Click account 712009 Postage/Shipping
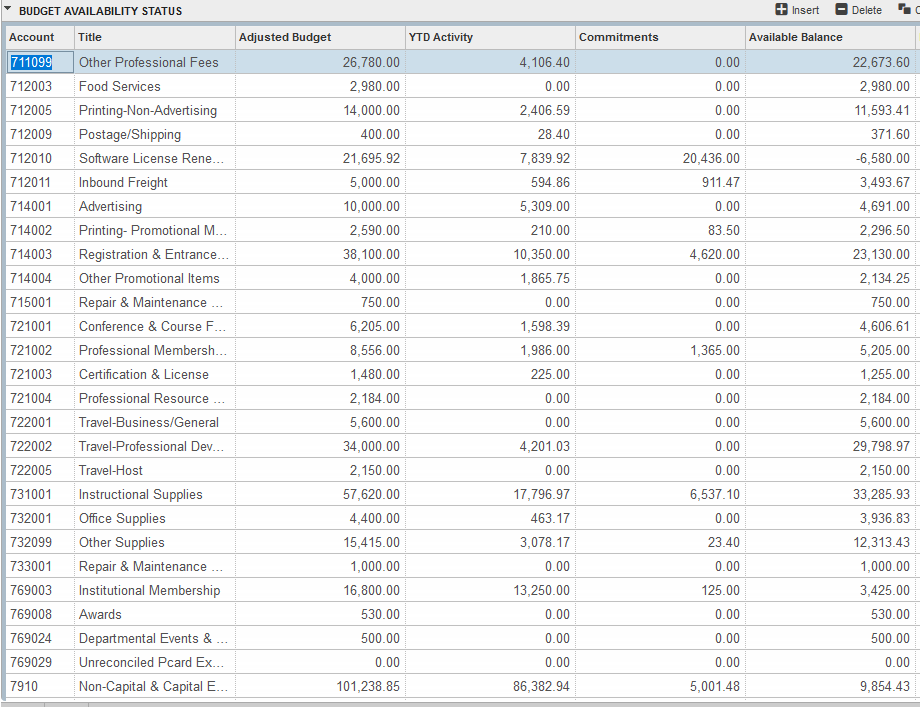Image resolution: width=920 pixels, height=707 pixels. [x=31, y=134]
